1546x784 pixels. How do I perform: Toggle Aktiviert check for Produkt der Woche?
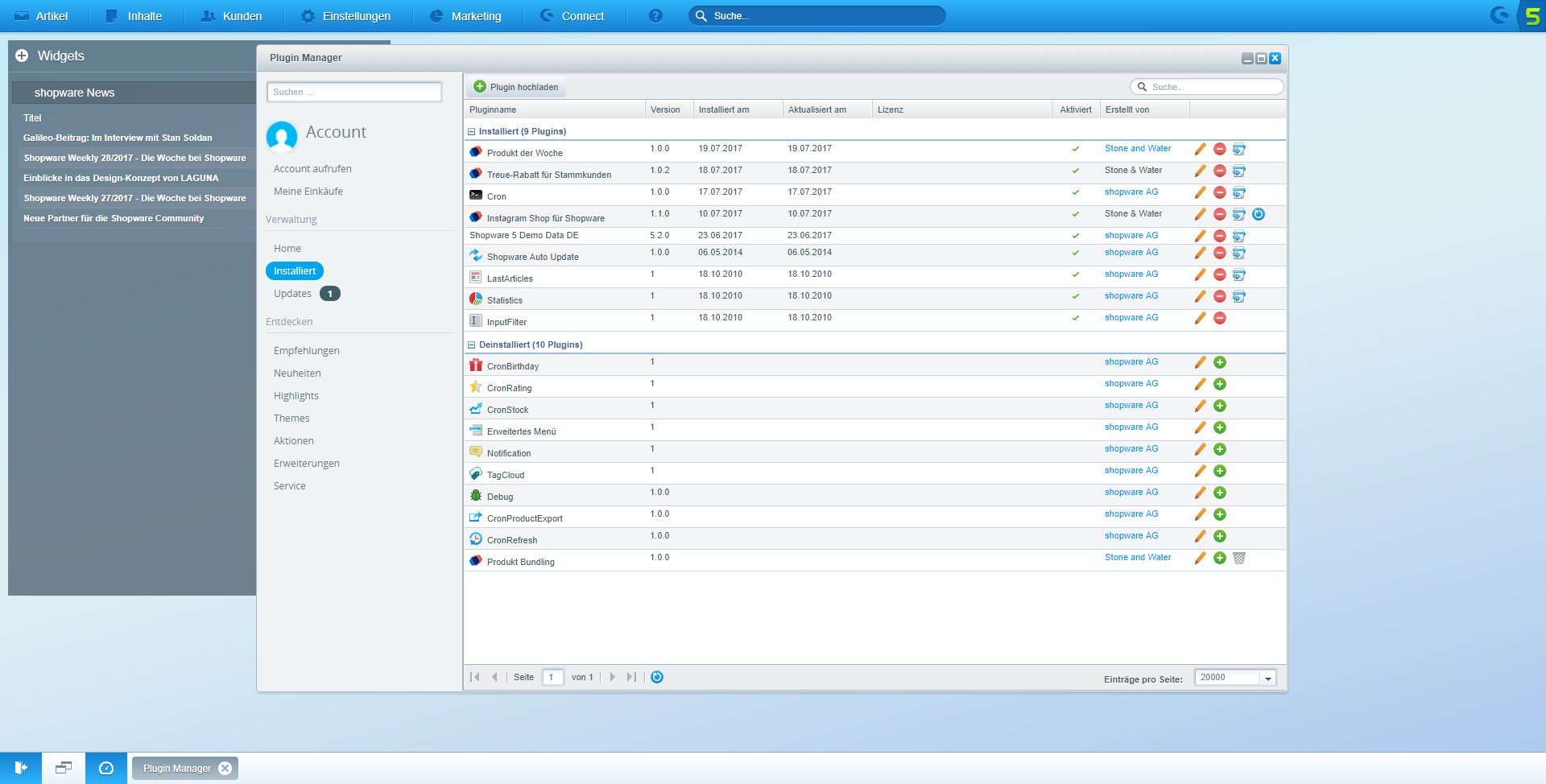click(1076, 149)
